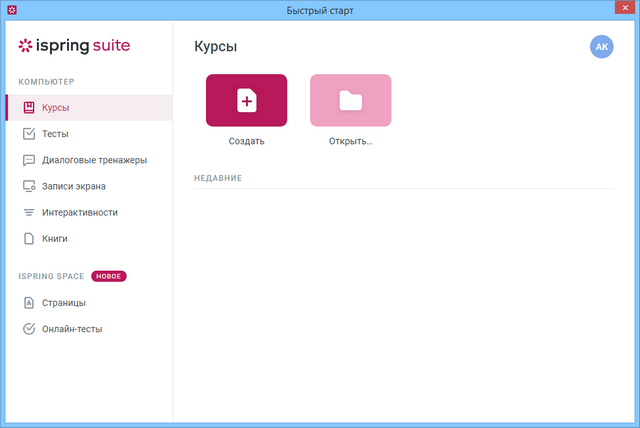This screenshot has height=428, width=640.
Task: Select the Записи экрана label
Action: click(73, 186)
